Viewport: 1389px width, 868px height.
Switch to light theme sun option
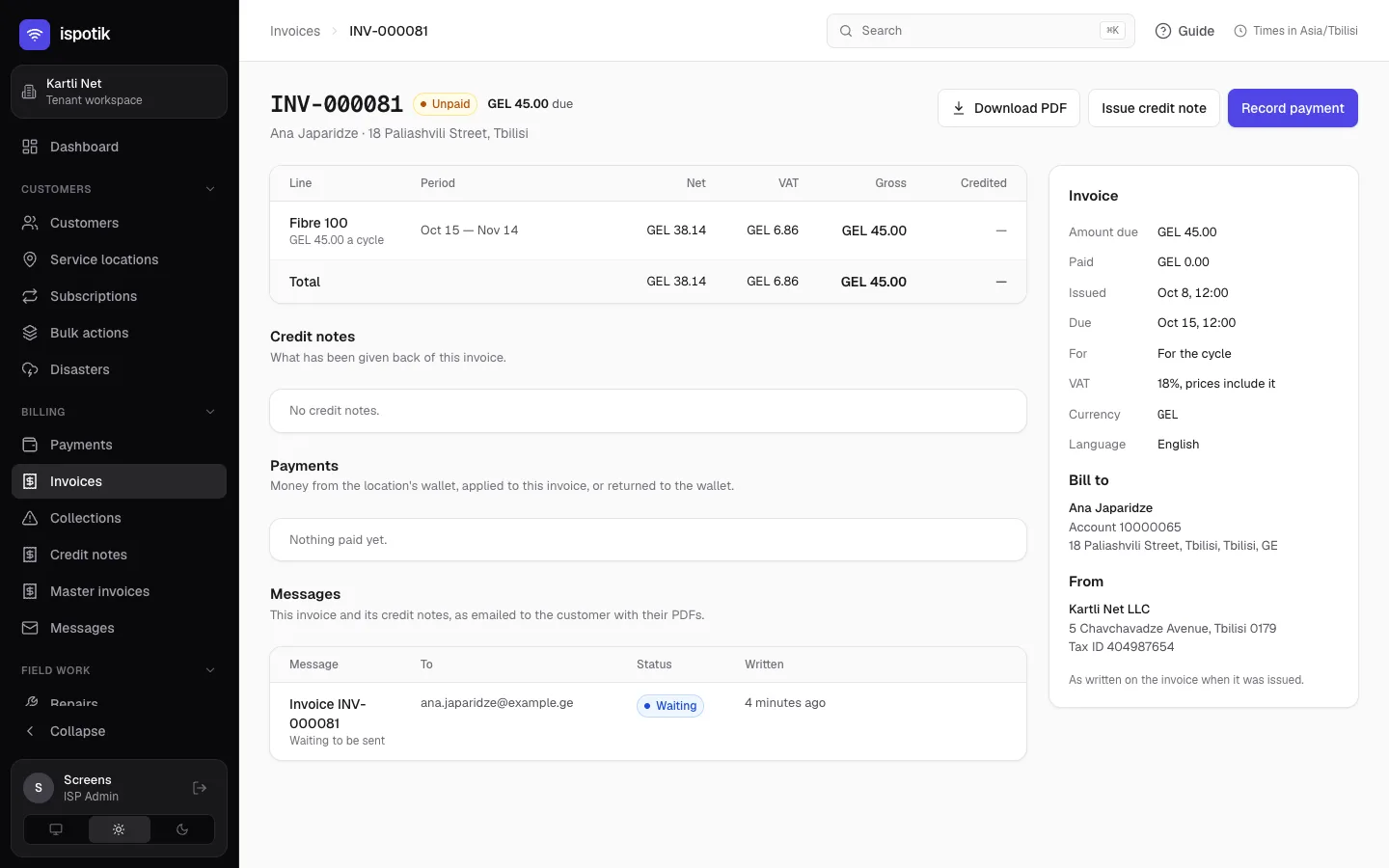[x=119, y=829]
